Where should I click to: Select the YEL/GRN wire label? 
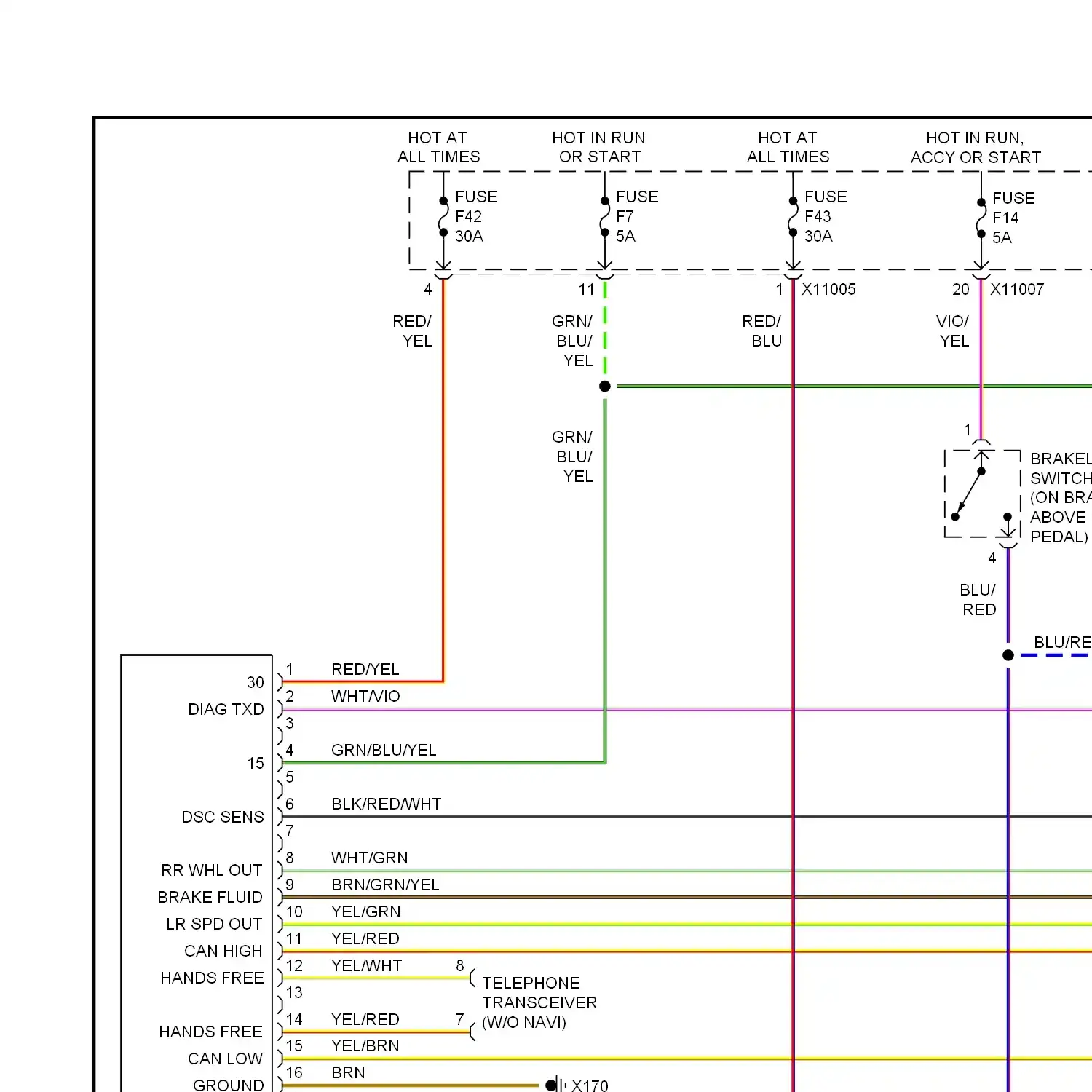pos(366,911)
